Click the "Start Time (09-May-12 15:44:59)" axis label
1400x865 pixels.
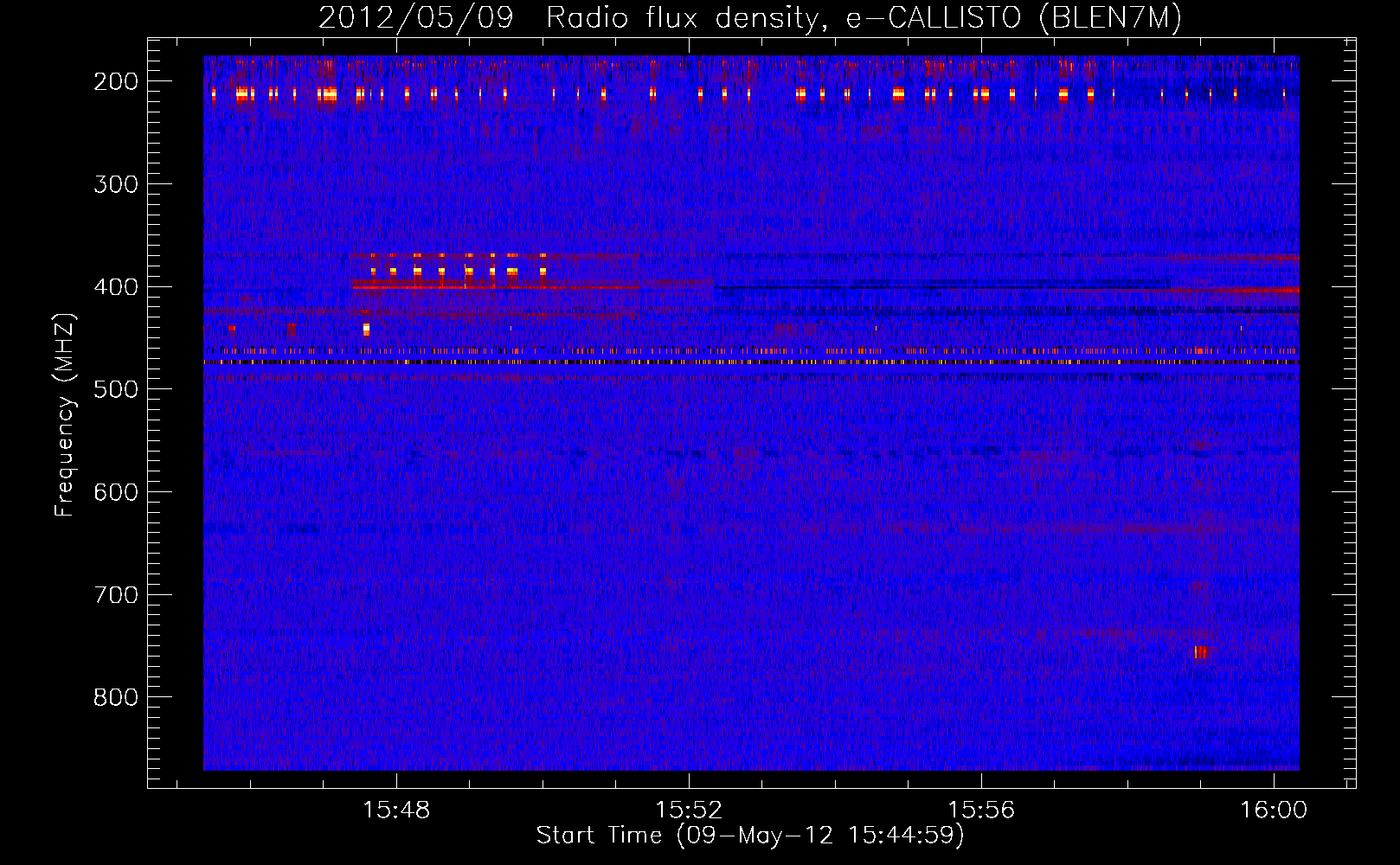pyautogui.click(x=750, y=836)
